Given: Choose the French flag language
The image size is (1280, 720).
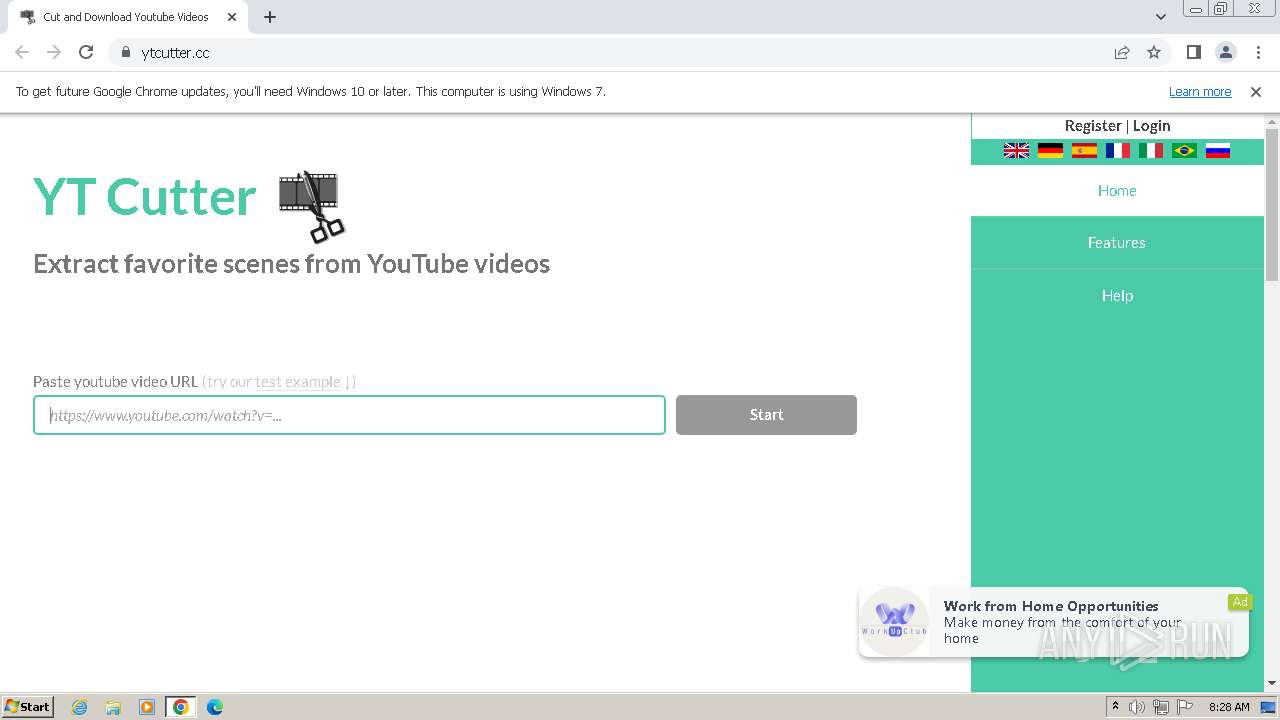Looking at the screenshot, I should 1117,151.
